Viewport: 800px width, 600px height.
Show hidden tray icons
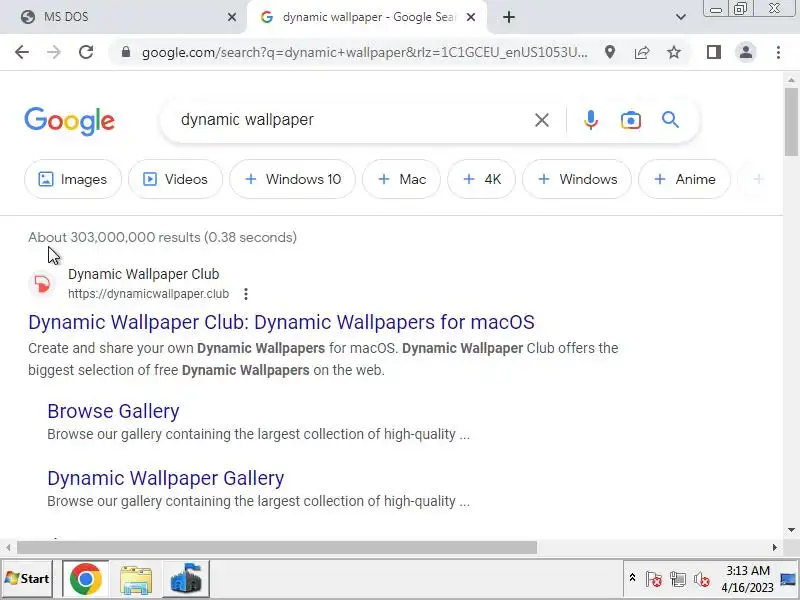pos(632,578)
